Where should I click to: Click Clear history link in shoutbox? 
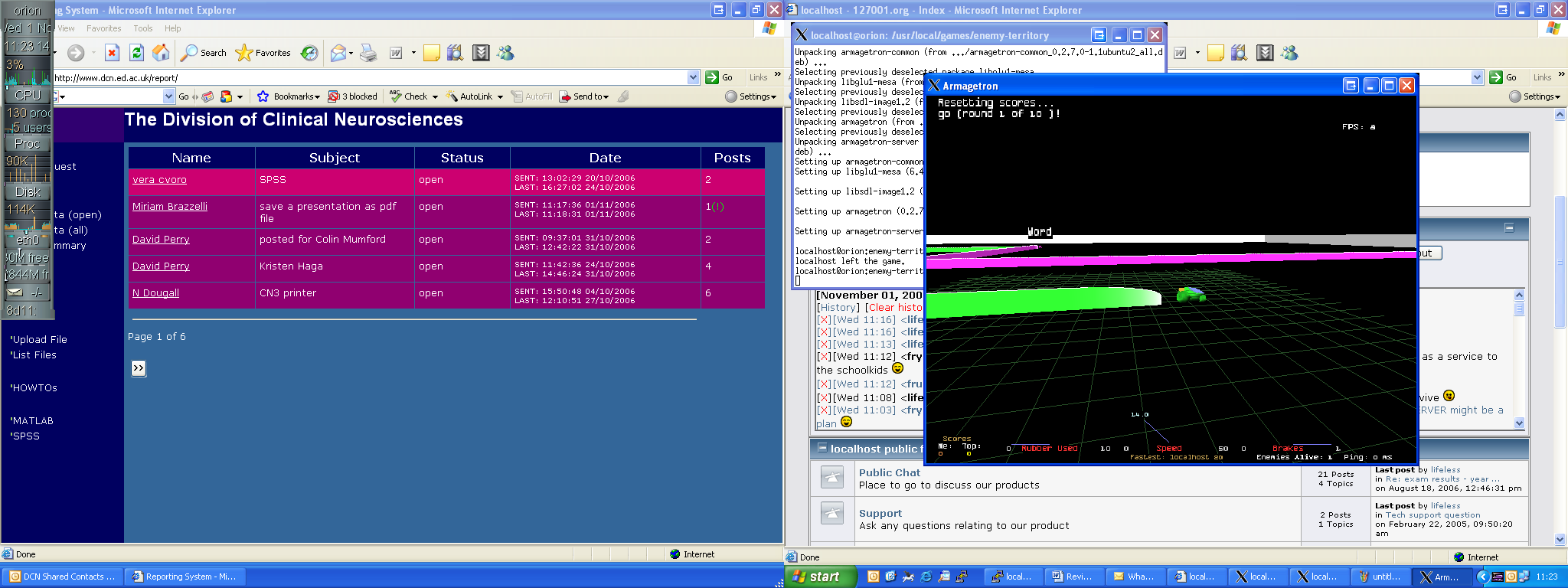coord(894,308)
